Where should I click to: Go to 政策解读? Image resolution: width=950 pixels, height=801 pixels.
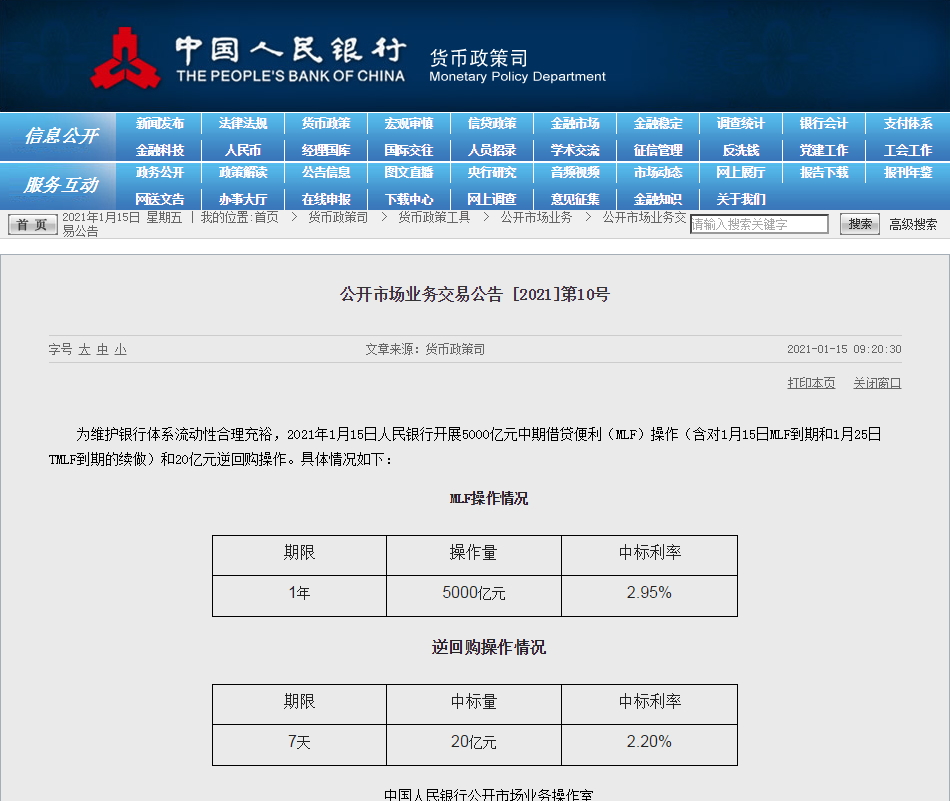(243, 173)
